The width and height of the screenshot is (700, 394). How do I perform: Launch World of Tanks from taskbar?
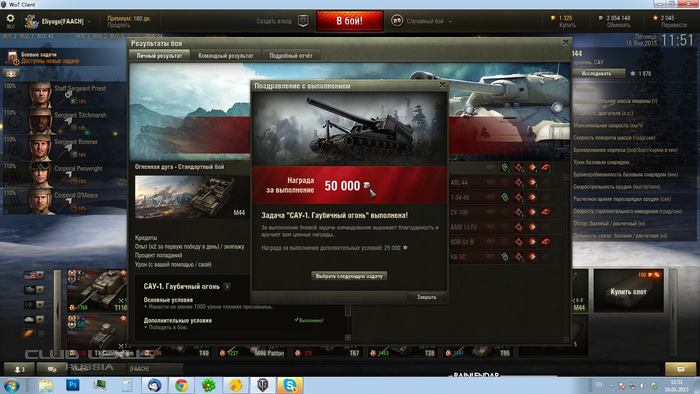(x=263, y=385)
